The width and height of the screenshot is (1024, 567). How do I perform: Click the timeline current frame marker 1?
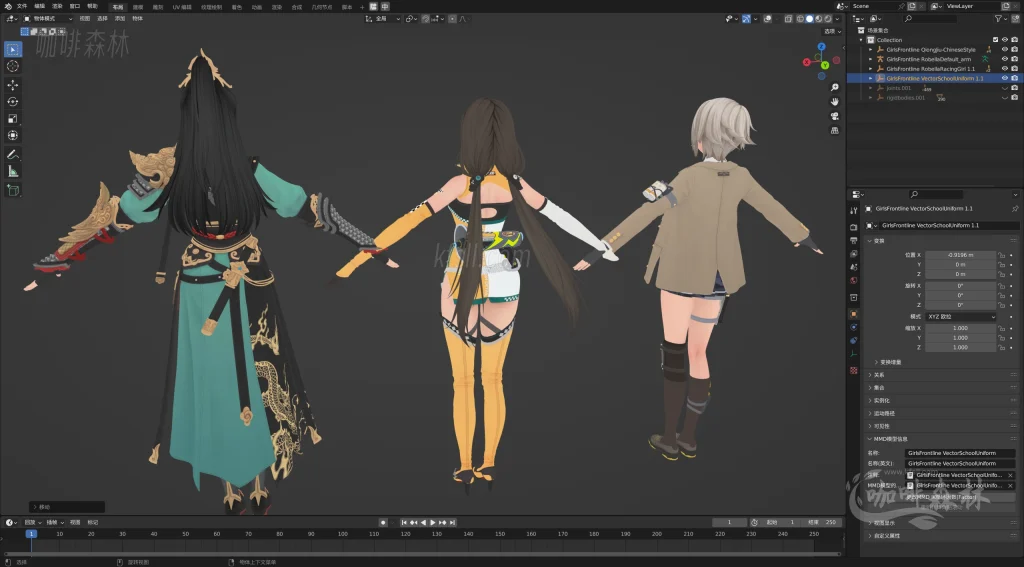(31, 534)
